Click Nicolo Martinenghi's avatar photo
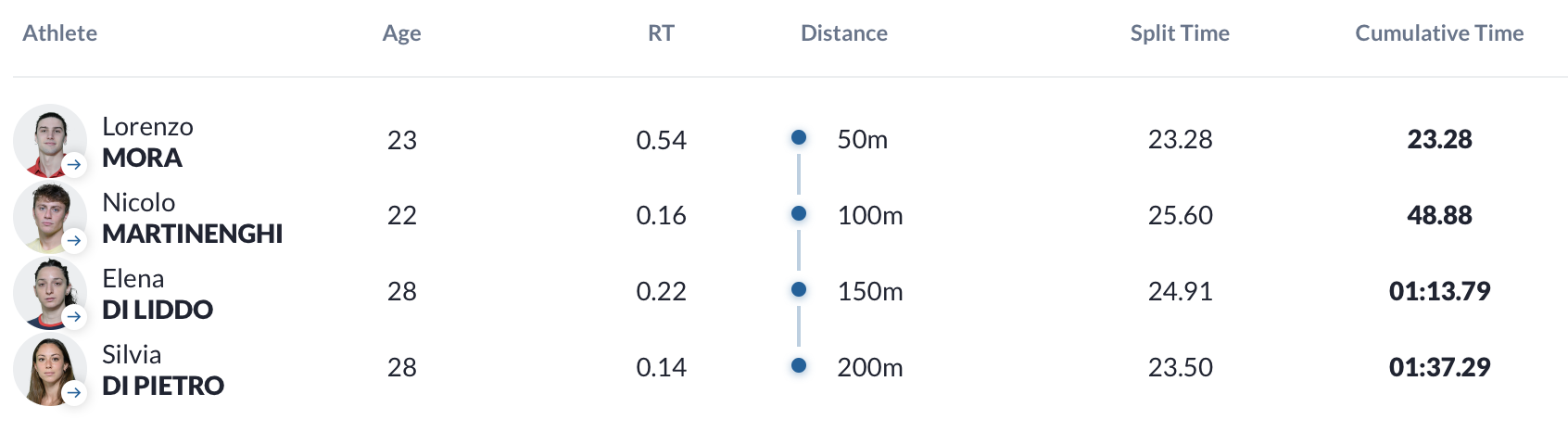 point(50,217)
